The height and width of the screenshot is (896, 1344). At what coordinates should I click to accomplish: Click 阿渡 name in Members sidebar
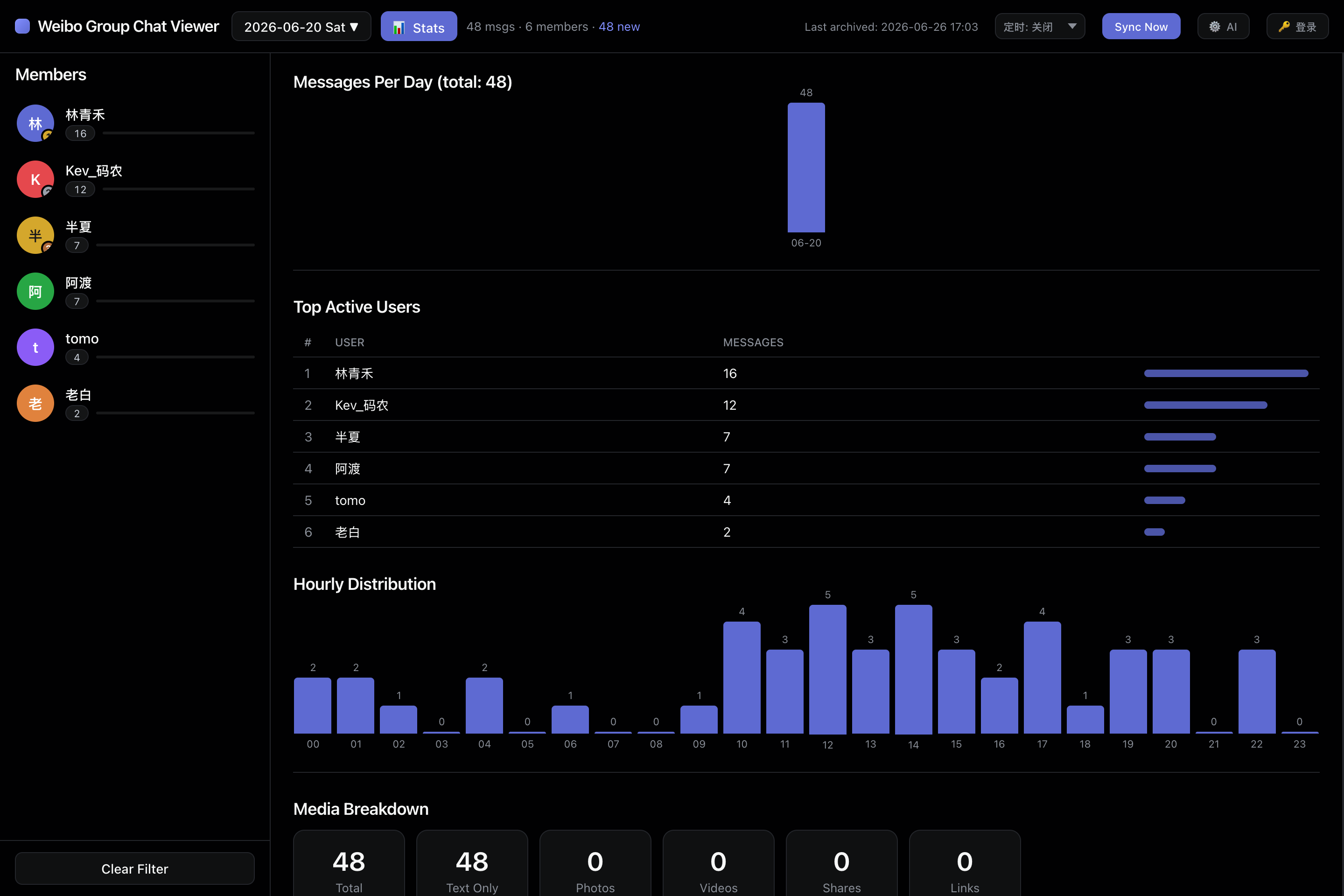pos(78,283)
